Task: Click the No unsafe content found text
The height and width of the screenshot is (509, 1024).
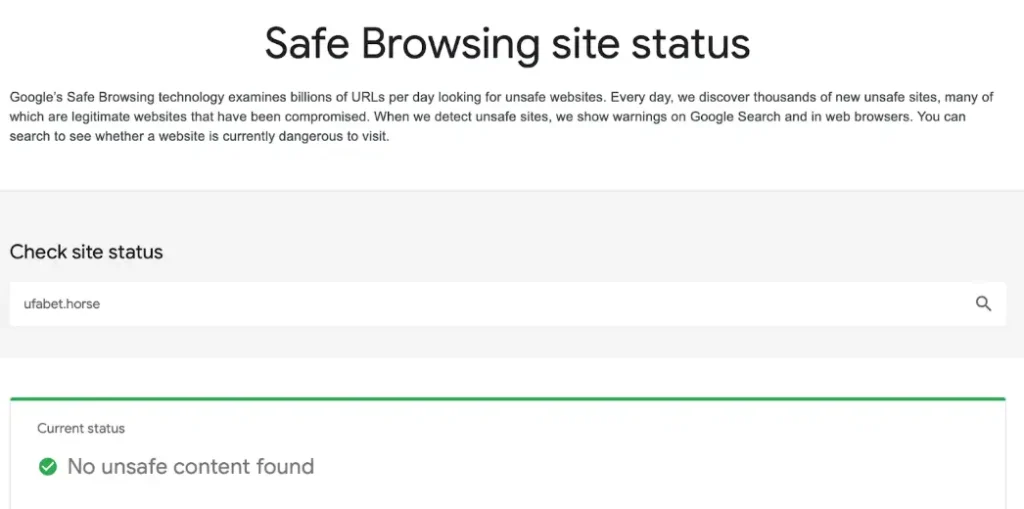Action: [x=190, y=467]
